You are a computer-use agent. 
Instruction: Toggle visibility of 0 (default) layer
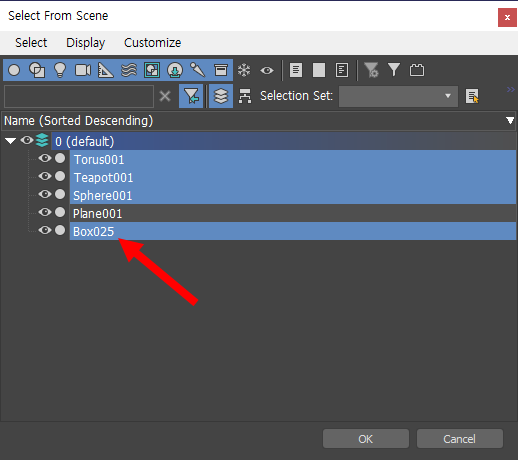[27, 140]
